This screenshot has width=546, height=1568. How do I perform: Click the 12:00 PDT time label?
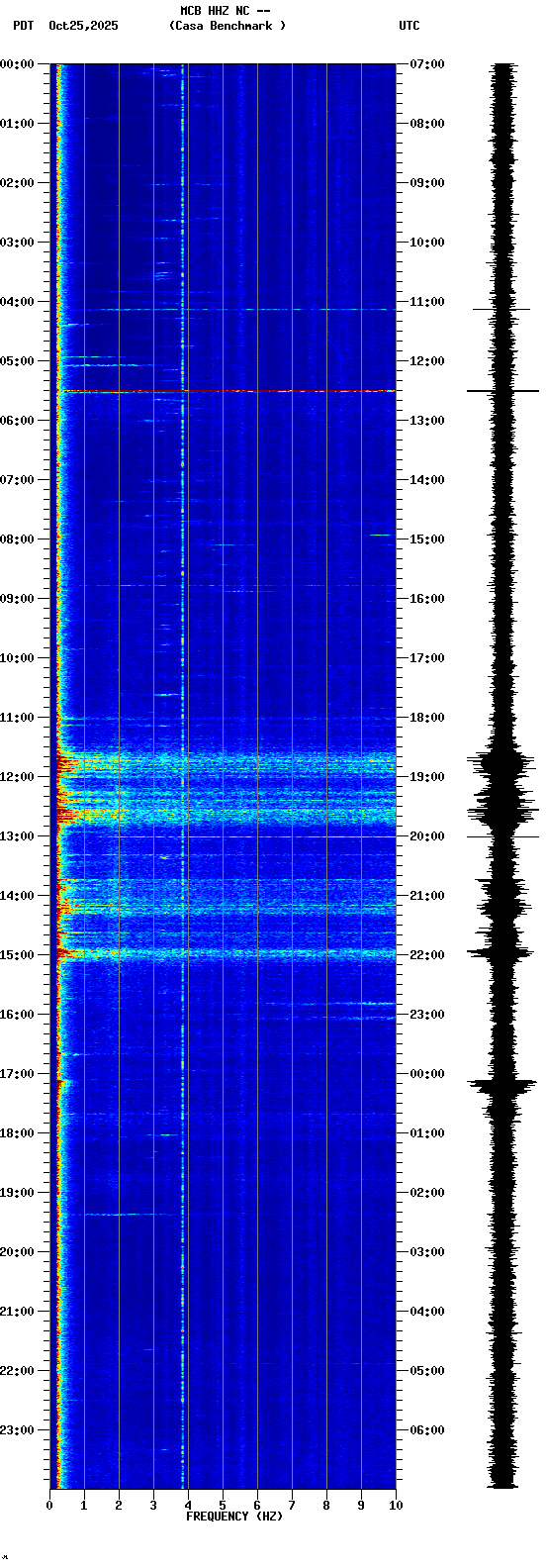click(x=18, y=777)
